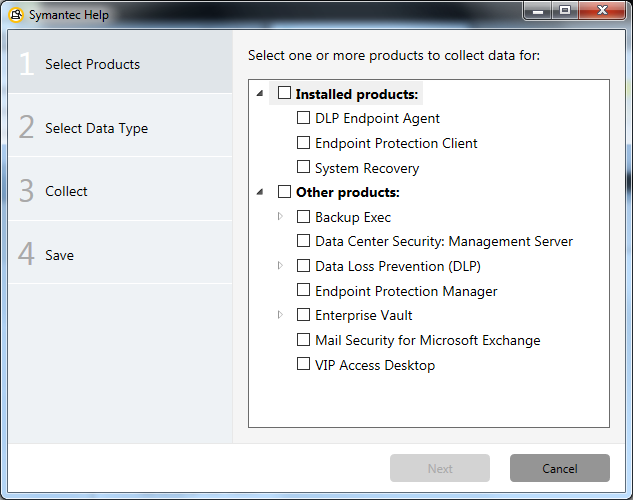Expand the Enterprise Vault tree node
Screen dimensions: 633x500
coord(280,315)
